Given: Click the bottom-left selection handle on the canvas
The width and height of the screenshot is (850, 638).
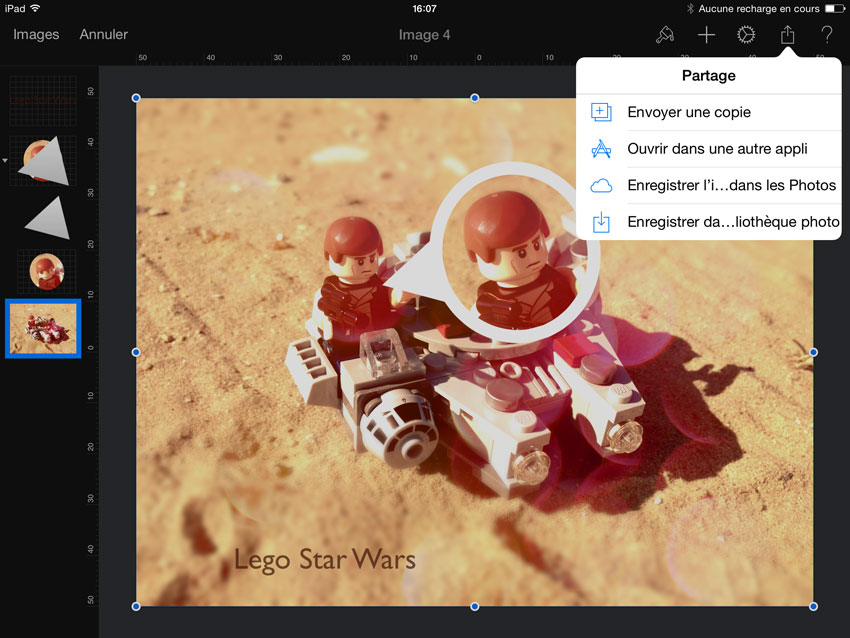Looking at the screenshot, I should [x=136, y=607].
